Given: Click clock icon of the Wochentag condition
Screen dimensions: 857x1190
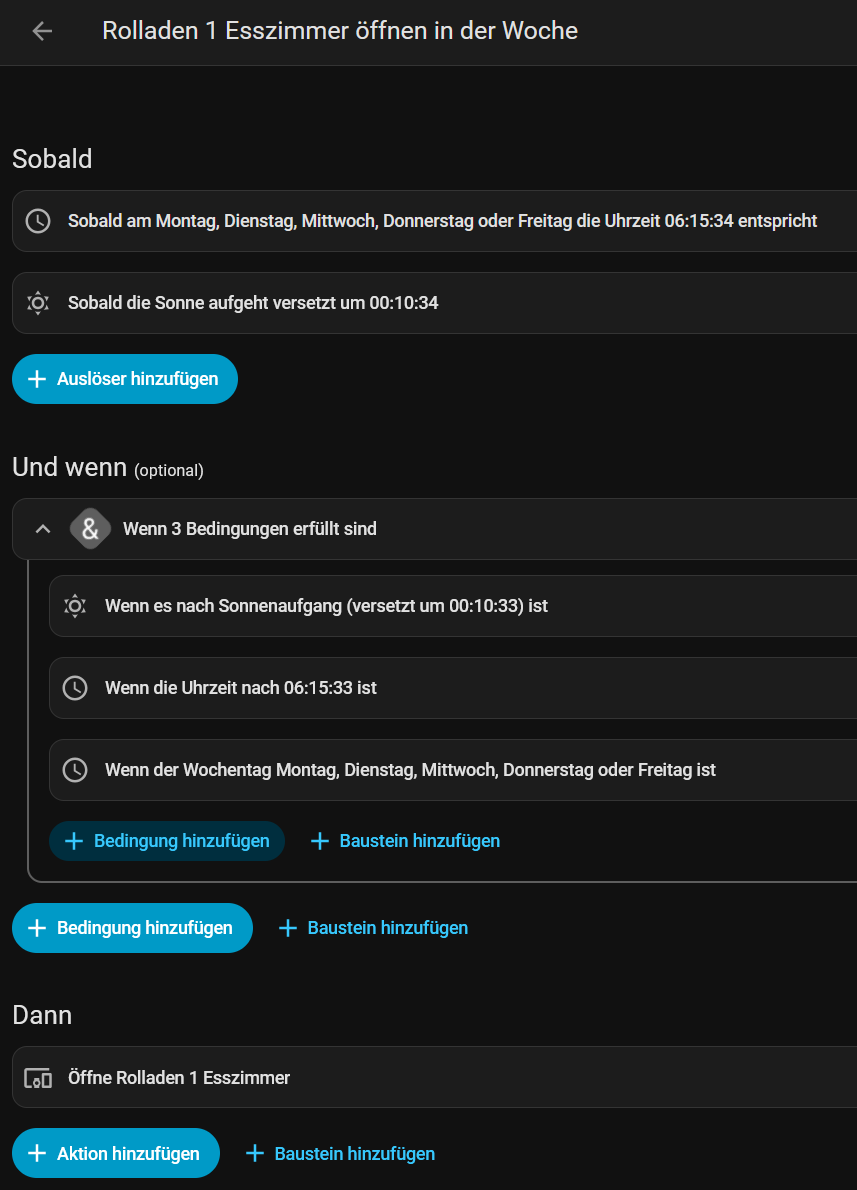Looking at the screenshot, I should 75,770.
